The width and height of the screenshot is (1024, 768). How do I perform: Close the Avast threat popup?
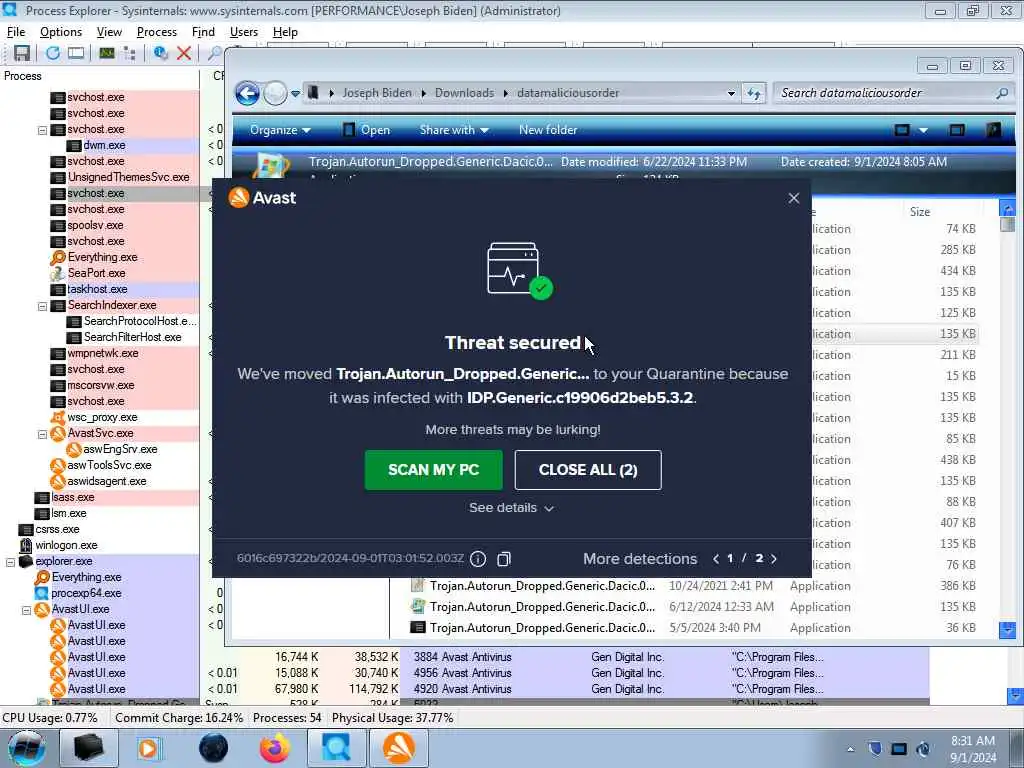tap(793, 198)
